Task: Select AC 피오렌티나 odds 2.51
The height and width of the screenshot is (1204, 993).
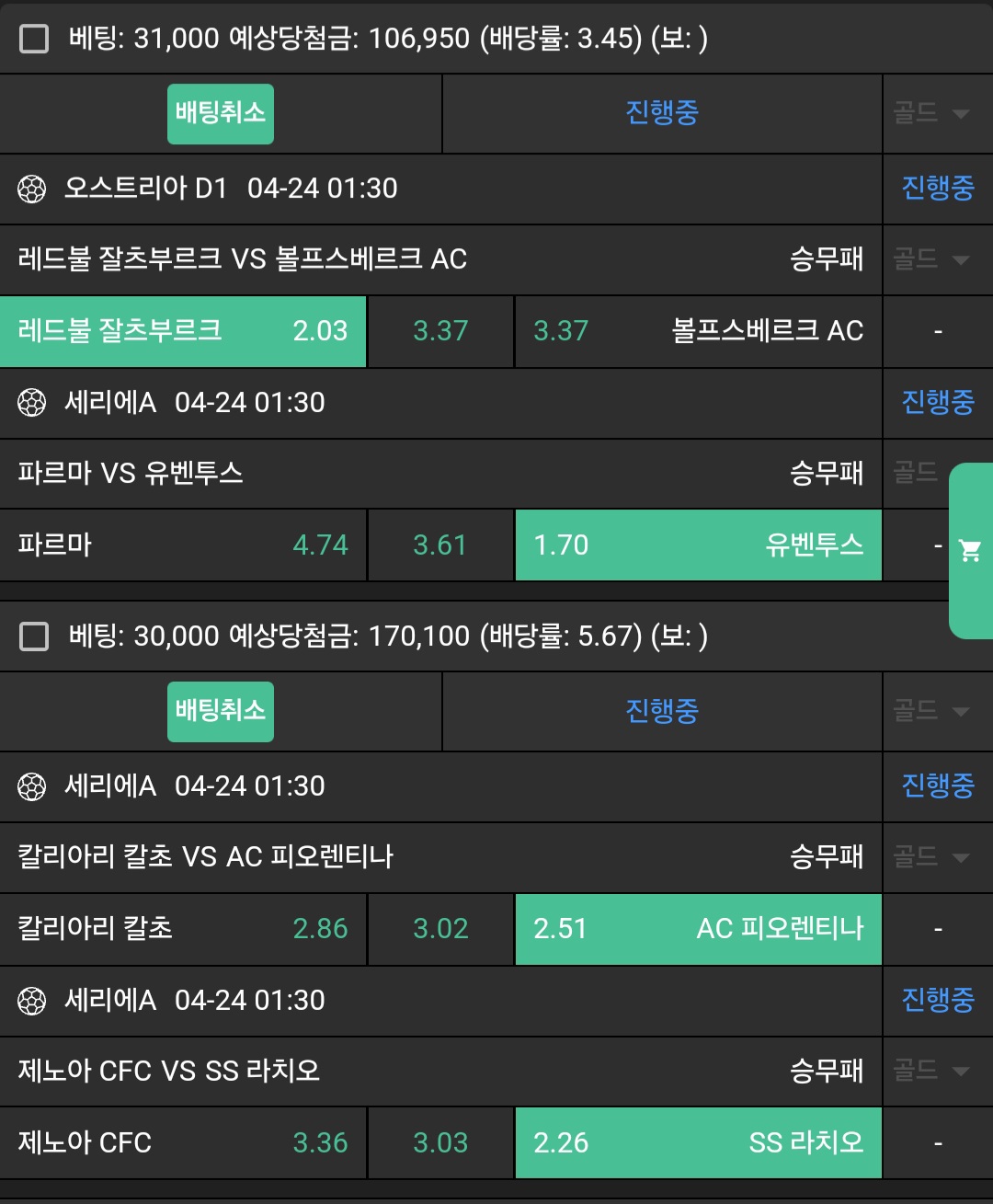Action: click(x=698, y=929)
